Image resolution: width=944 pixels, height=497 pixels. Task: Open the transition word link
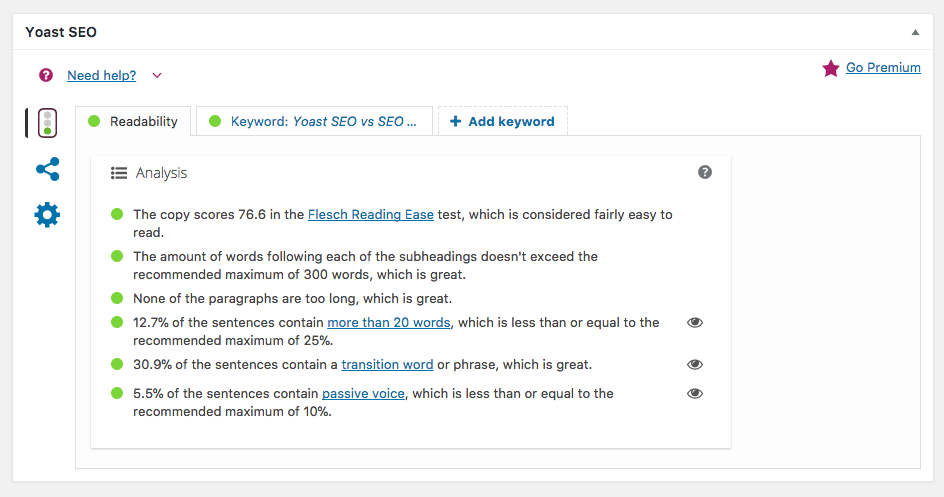[387, 365]
